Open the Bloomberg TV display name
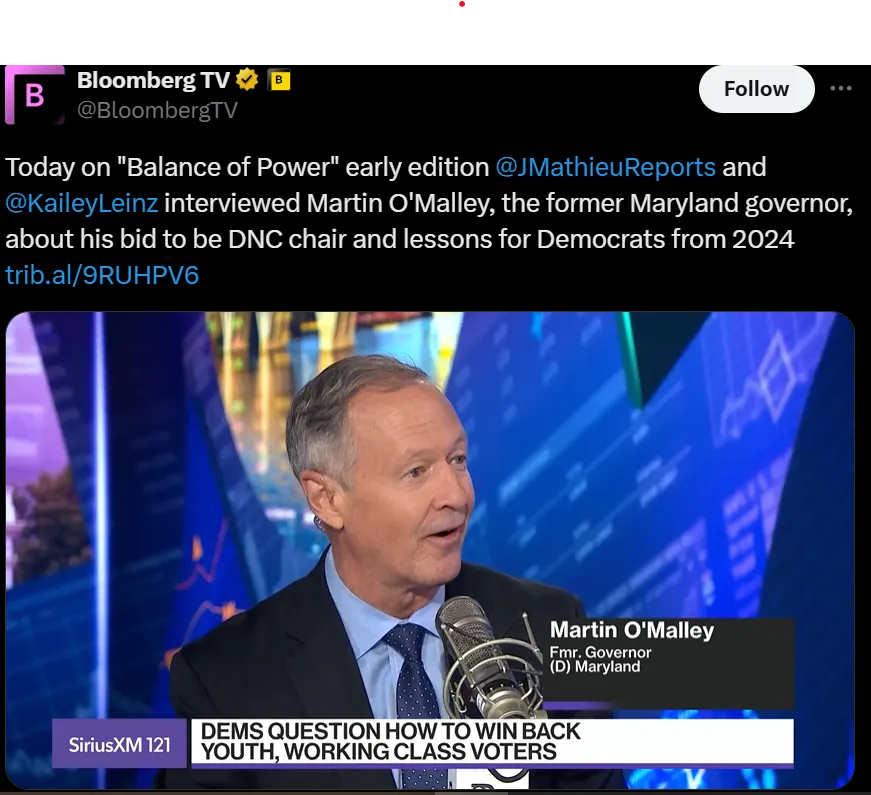This screenshot has height=795, width=871. [153, 80]
